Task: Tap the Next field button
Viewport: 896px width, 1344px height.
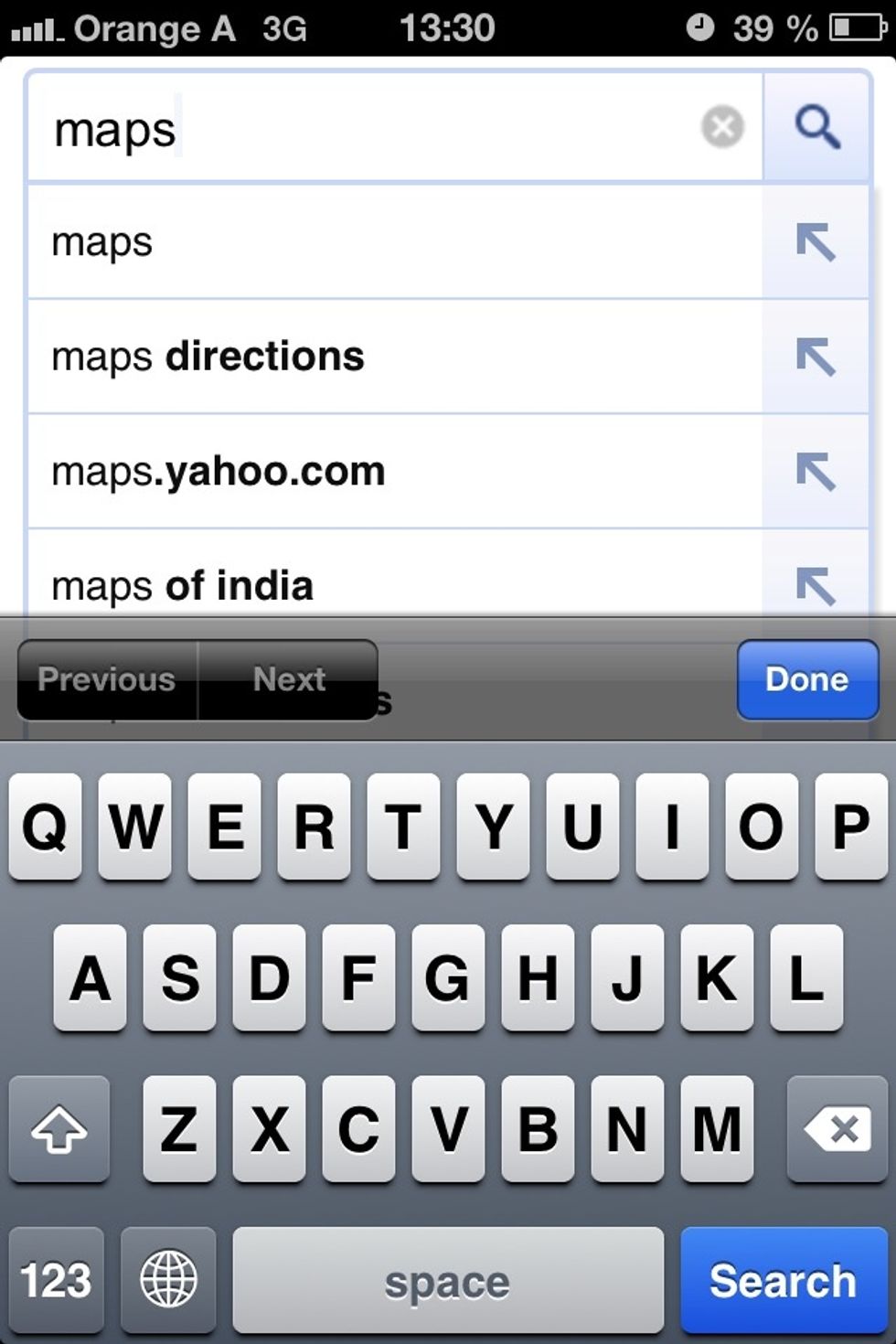Action: pyautogui.click(x=288, y=679)
